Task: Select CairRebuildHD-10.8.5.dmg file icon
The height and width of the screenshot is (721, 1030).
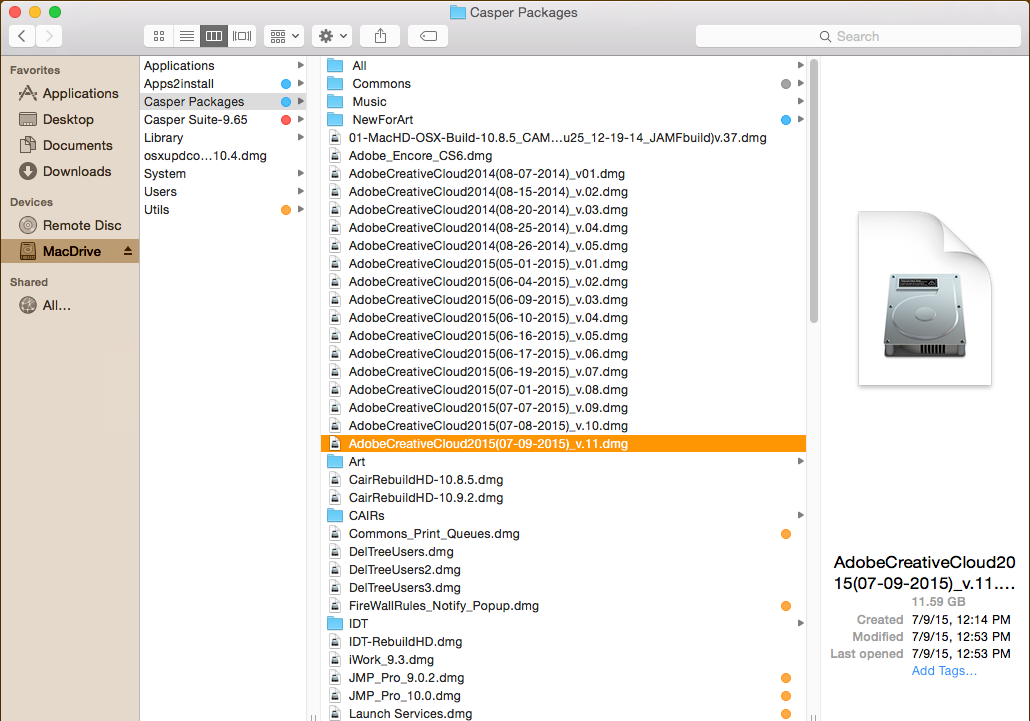Action: pos(335,479)
